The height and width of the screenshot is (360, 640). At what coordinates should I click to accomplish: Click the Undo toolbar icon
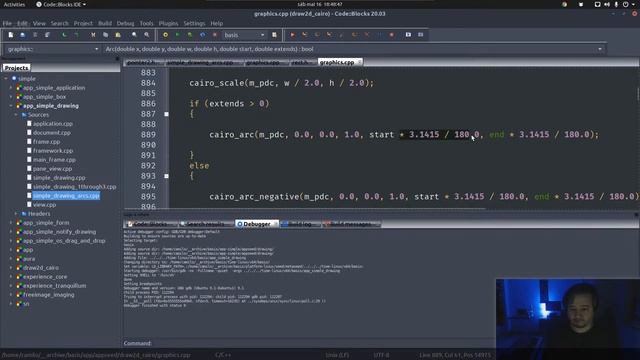(64, 35)
